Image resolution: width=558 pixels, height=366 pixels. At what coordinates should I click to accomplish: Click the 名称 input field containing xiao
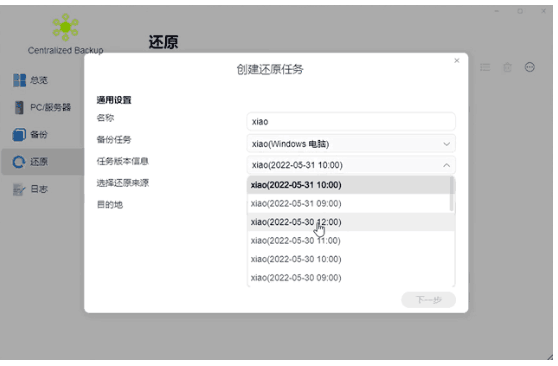pyautogui.click(x=351, y=122)
